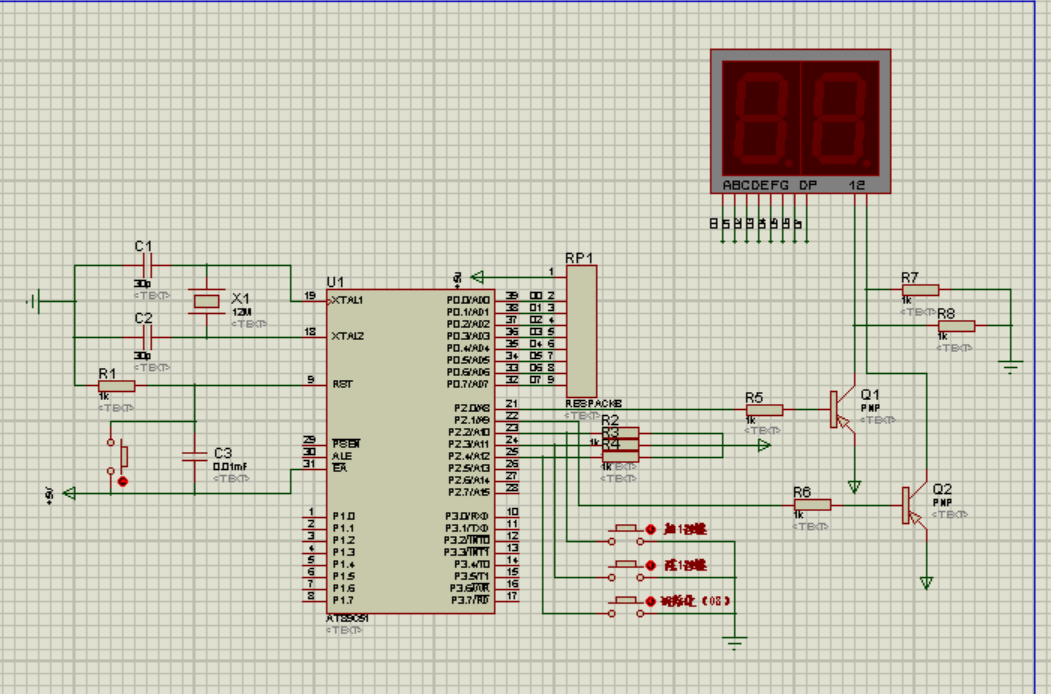Viewport: 1051px width, 694px height.
Task: Select power terminal under Q2 emitter
Action: (x=926, y=583)
